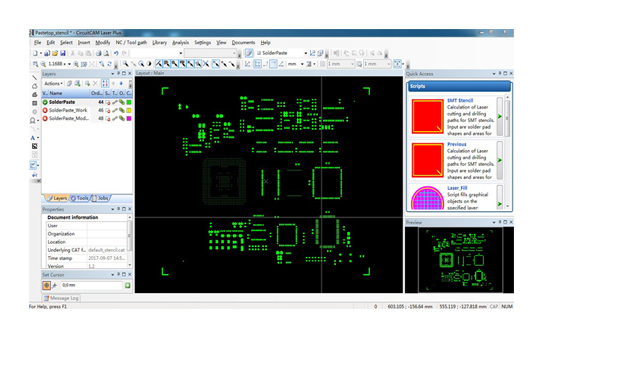Click the Undo arrow icon

(x=116, y=53)
